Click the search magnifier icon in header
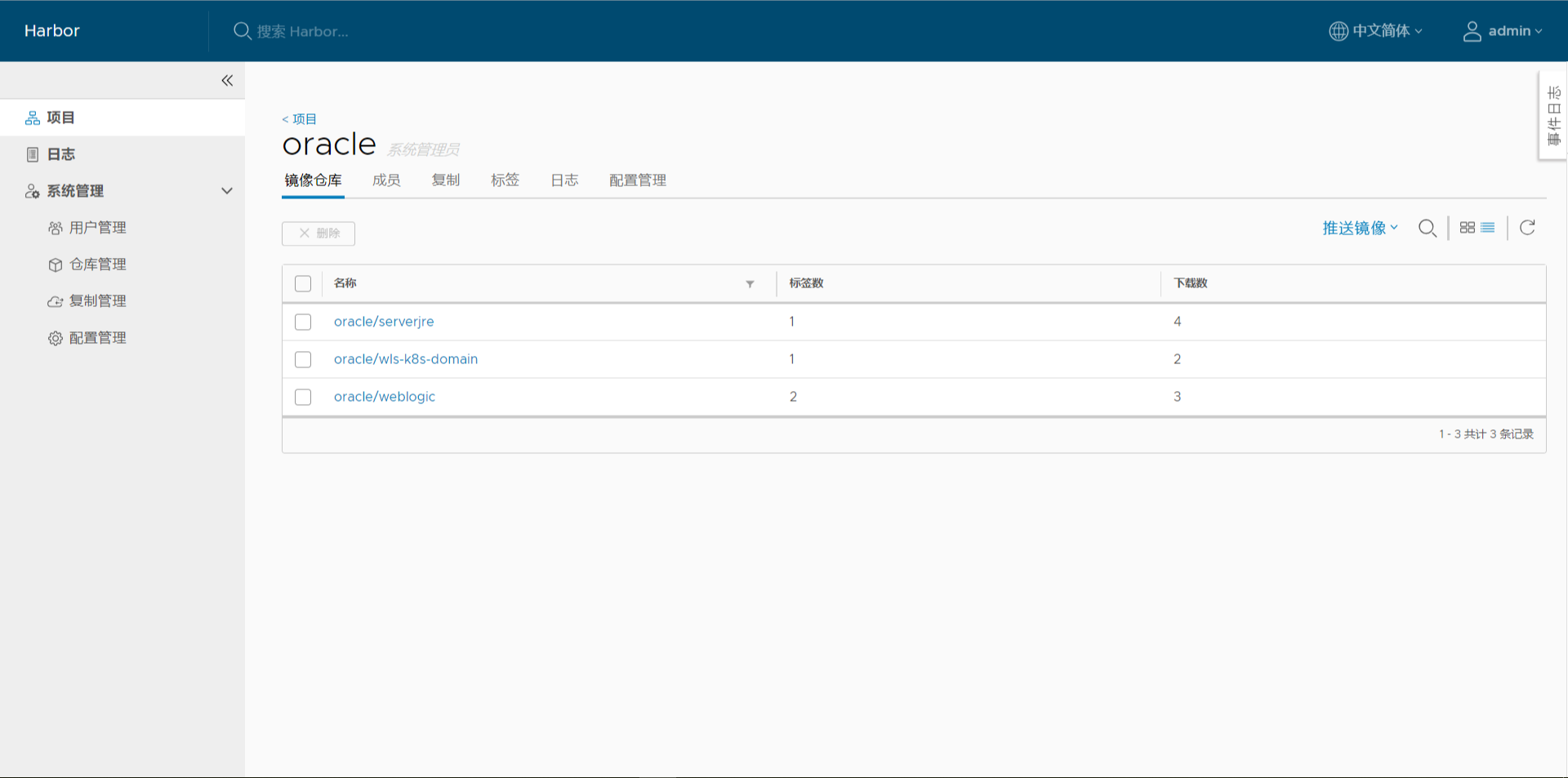This screenshot has width=1568, height=778. tap(242, 31)
